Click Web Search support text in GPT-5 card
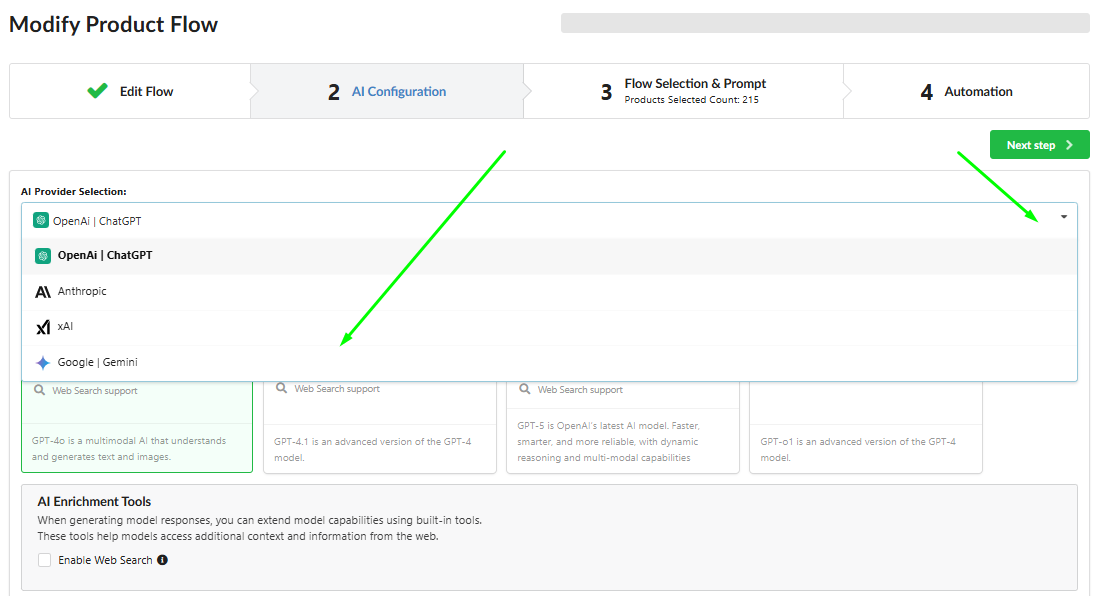Viewport: 1101px width, 596px height. pos(580,390)
